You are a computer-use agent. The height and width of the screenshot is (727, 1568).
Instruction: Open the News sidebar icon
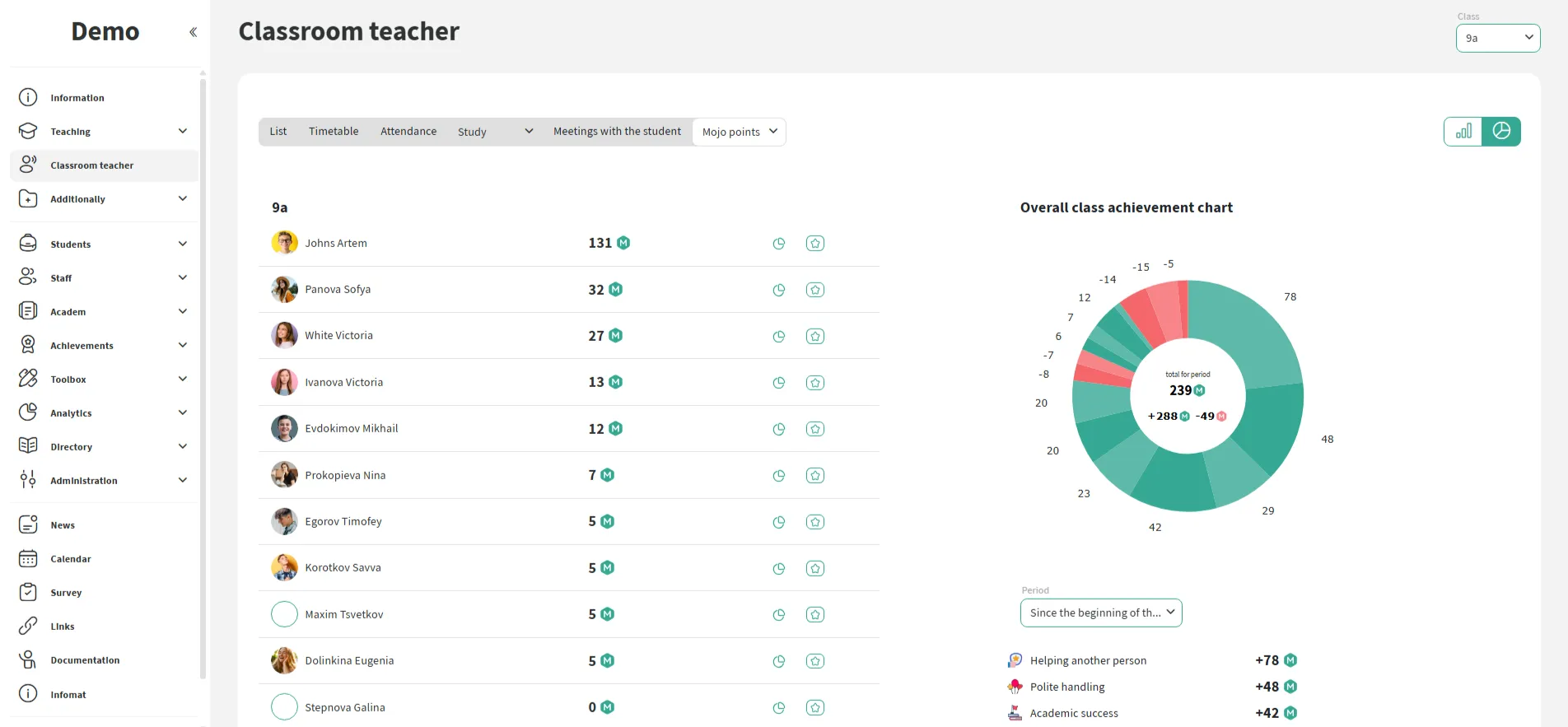28,524
